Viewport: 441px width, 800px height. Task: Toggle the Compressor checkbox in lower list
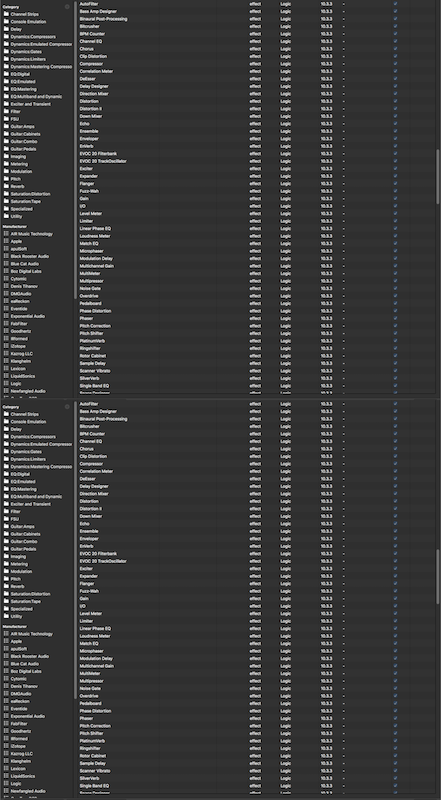click(395, 464)
